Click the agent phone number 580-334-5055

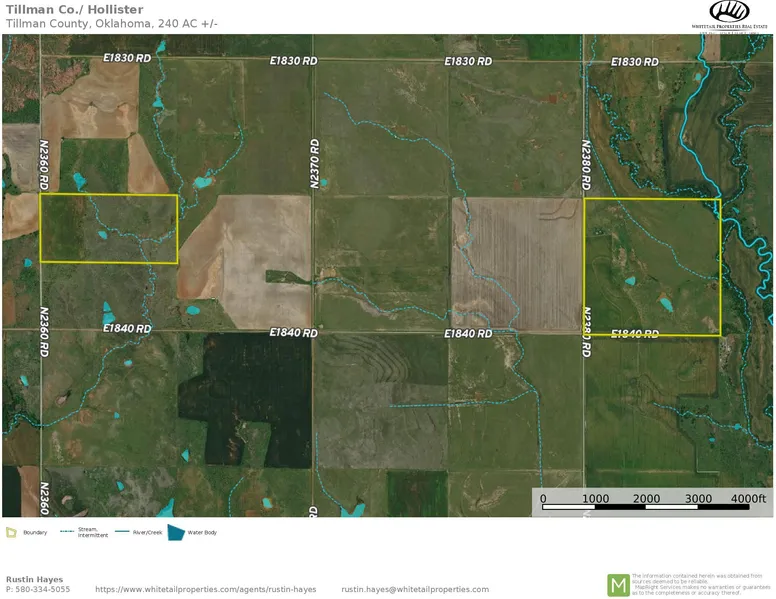38,590
